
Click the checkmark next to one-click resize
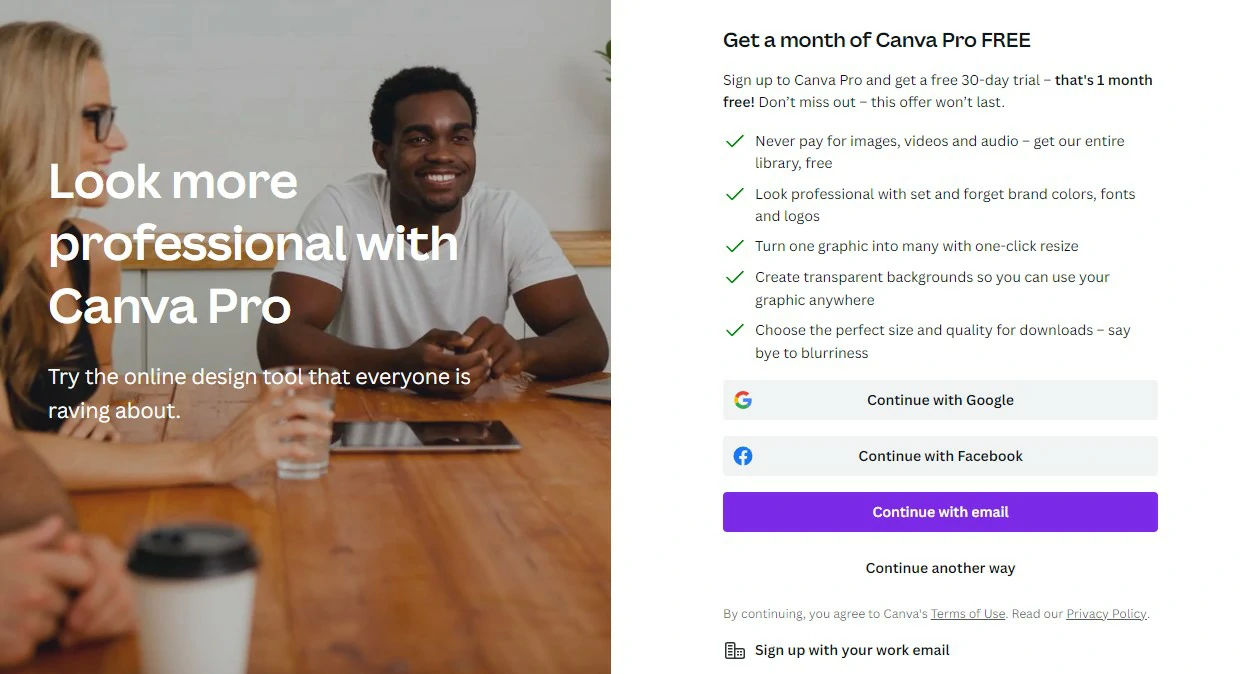pyautogui.click(x=734, y=246)
